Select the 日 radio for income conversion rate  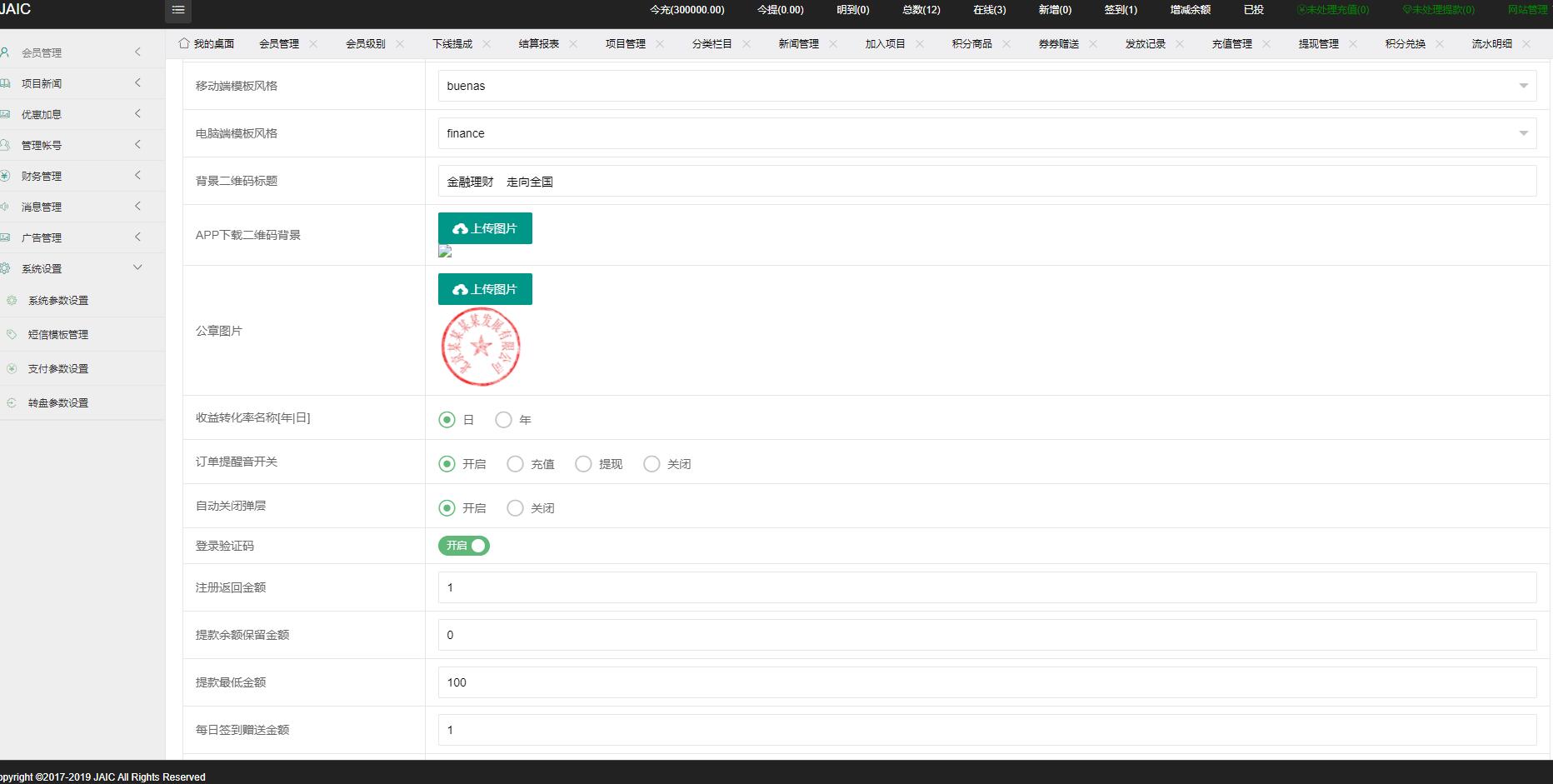[x=447, y=420]
